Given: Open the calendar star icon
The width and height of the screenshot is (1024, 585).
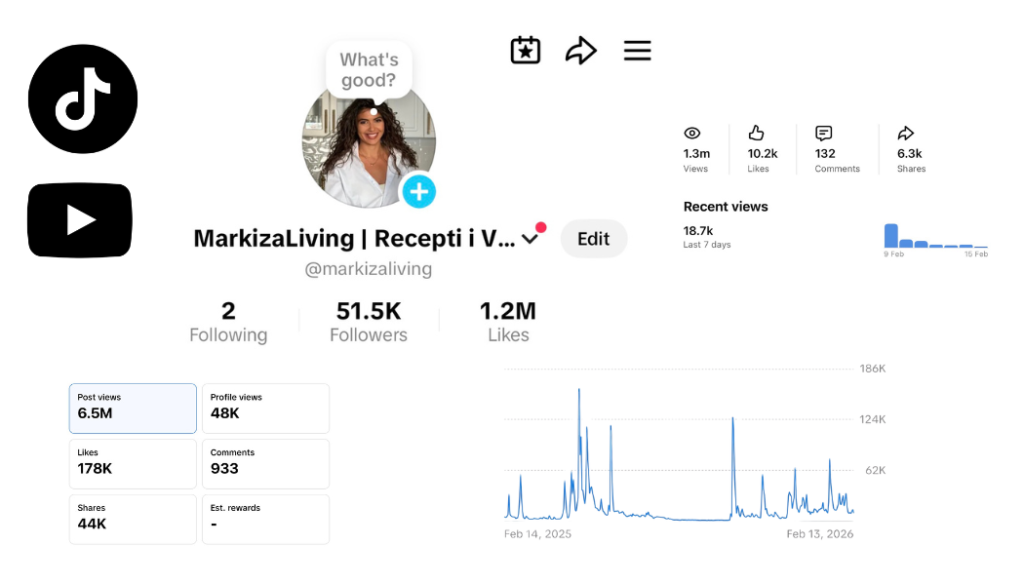Looking at the screenshot, I should point(525,51).
